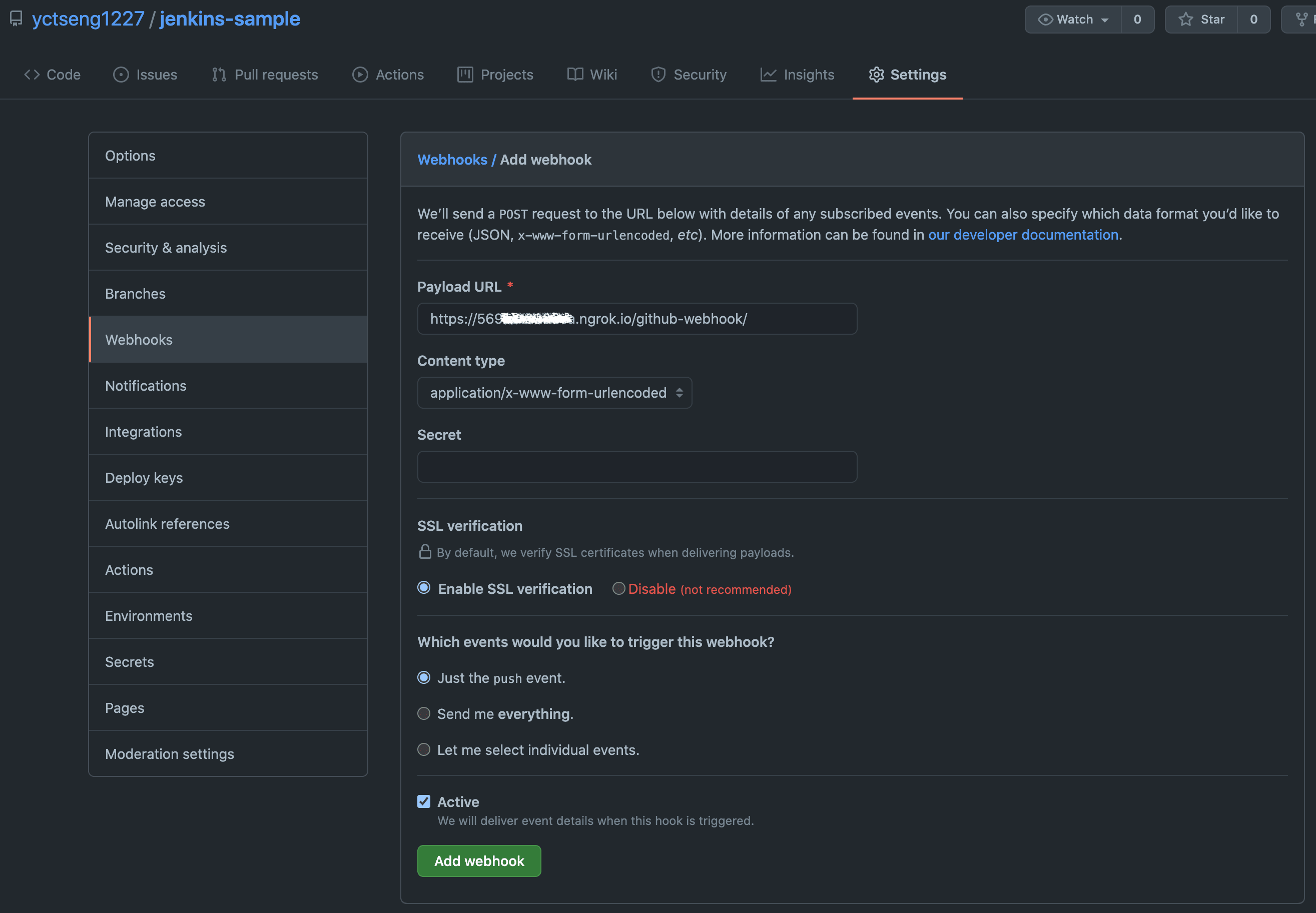Open the Insights graph icon
The width and height of the screenshot is (1316, 913).
[769, 75]
